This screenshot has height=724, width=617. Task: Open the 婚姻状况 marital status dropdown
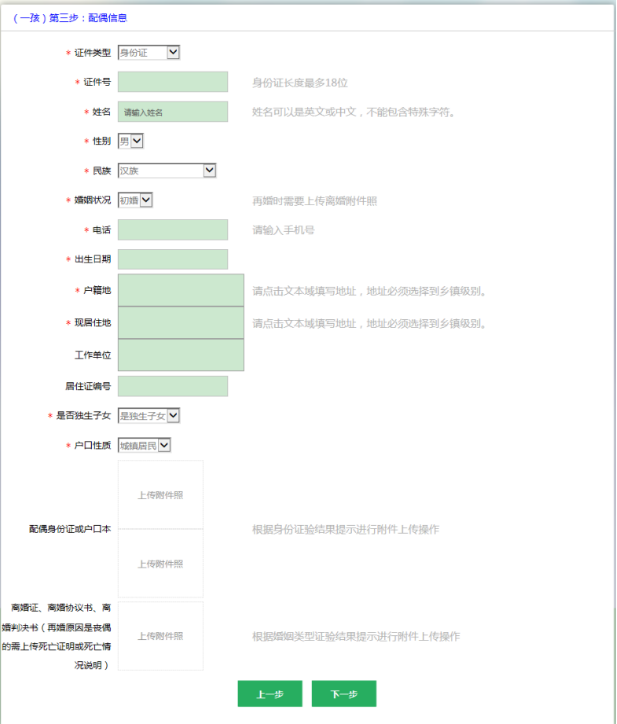coord(135,200)
